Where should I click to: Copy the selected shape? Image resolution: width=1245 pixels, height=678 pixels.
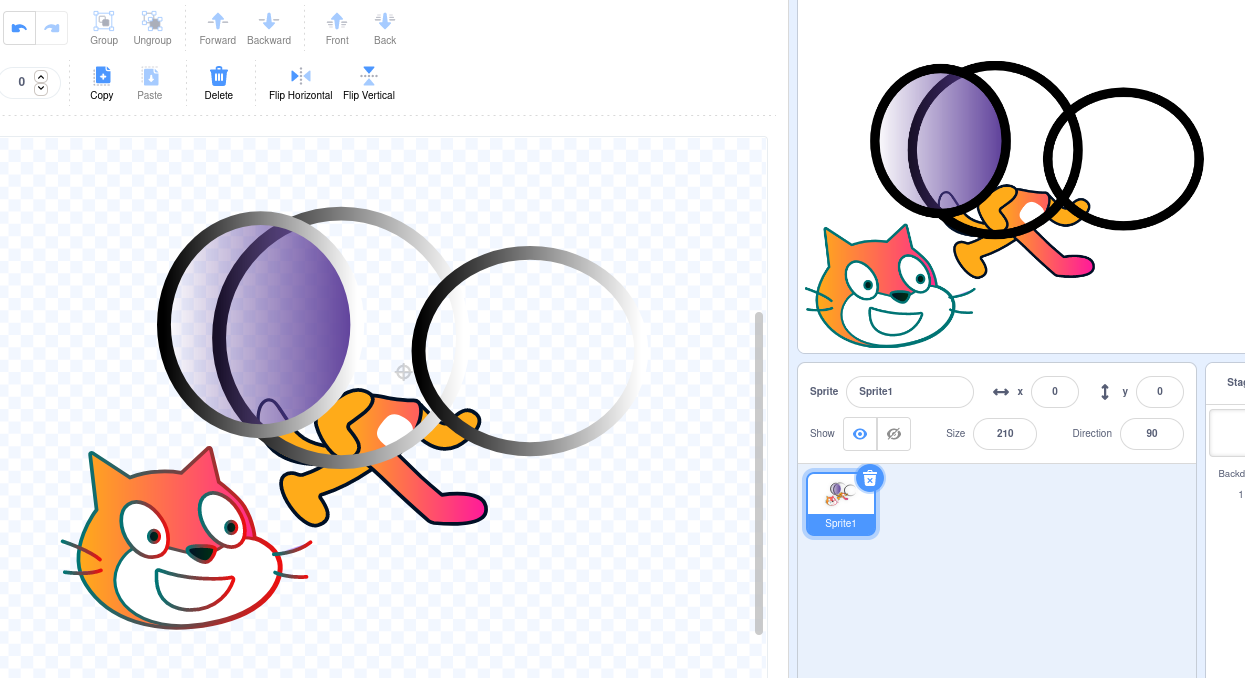coord(102,83)
